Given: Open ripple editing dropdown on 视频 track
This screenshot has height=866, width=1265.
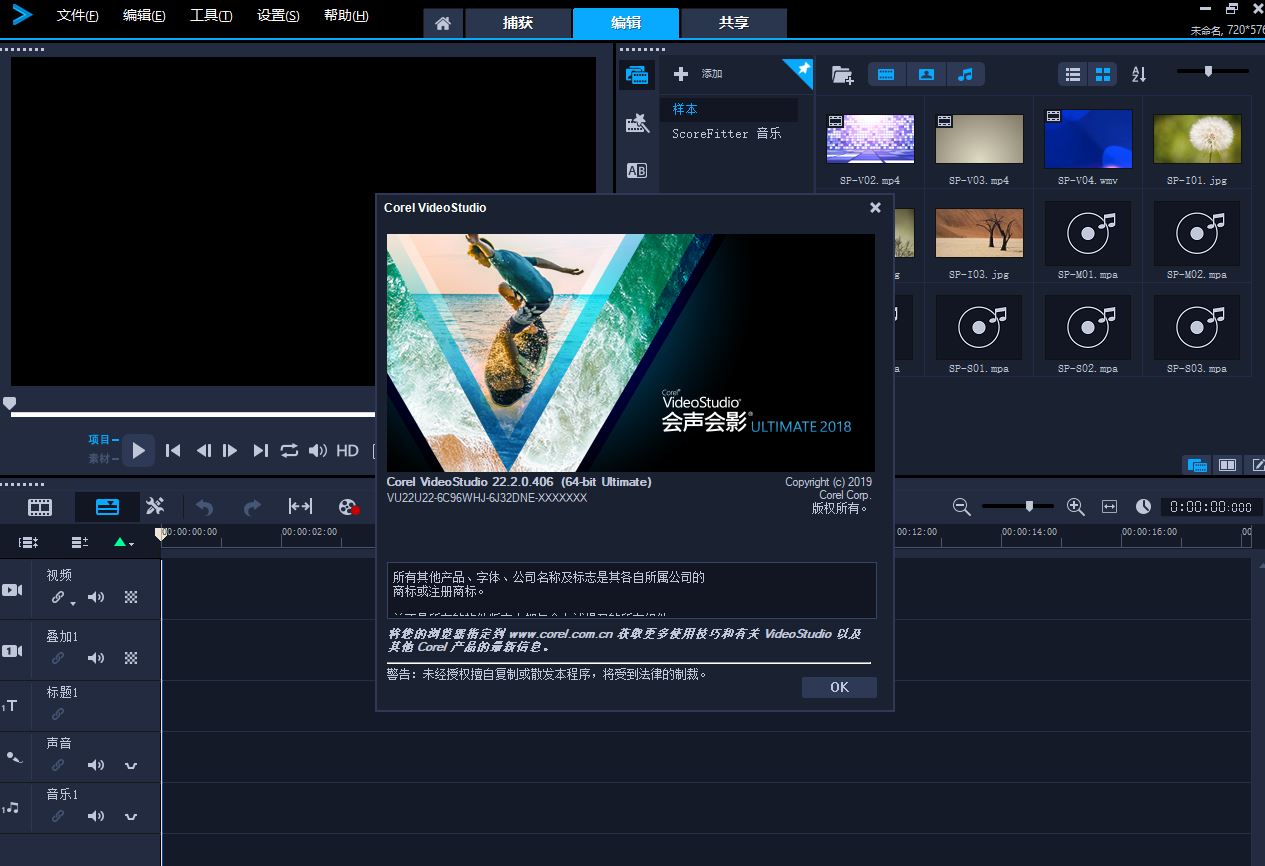Looking at the screenshot, I should point(72,604).
